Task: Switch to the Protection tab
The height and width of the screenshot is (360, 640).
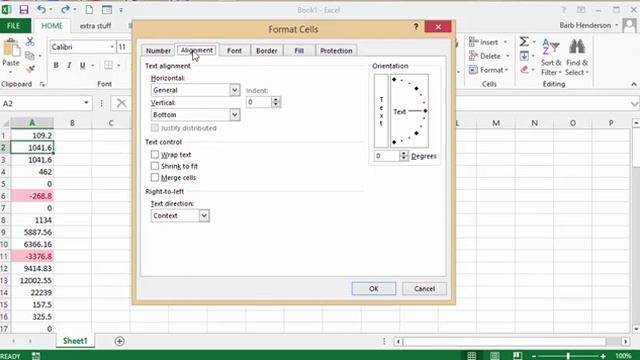Action: [x=336, y=51]
